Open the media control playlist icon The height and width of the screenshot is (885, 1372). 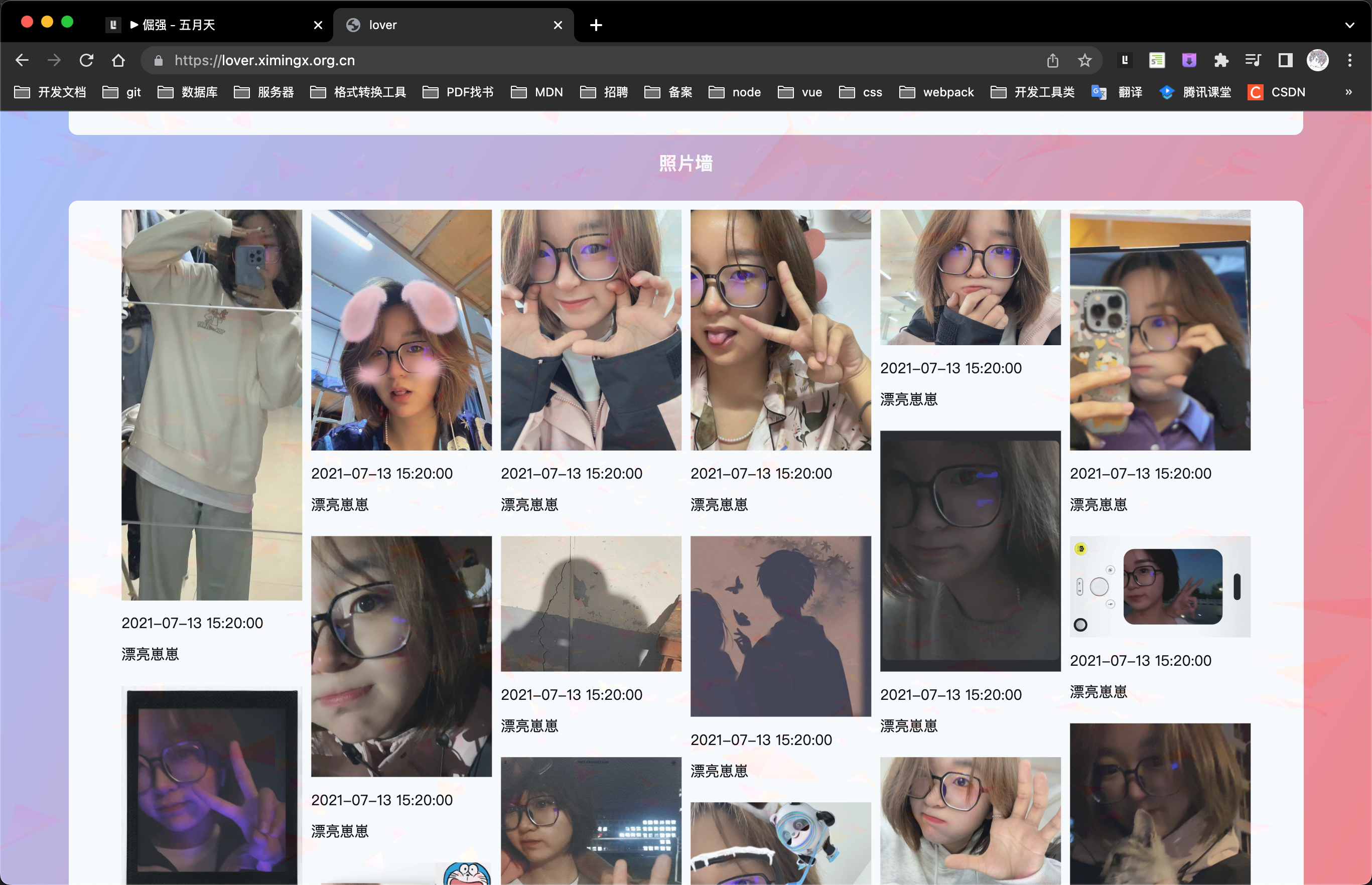pyautogui.click(x=1253, y=60)
